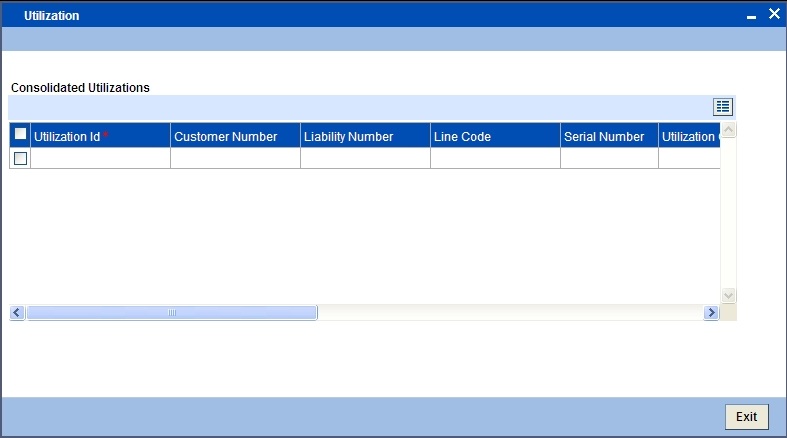Click the empty Line Code cell
787x438 pixels.
coord(495,158)
